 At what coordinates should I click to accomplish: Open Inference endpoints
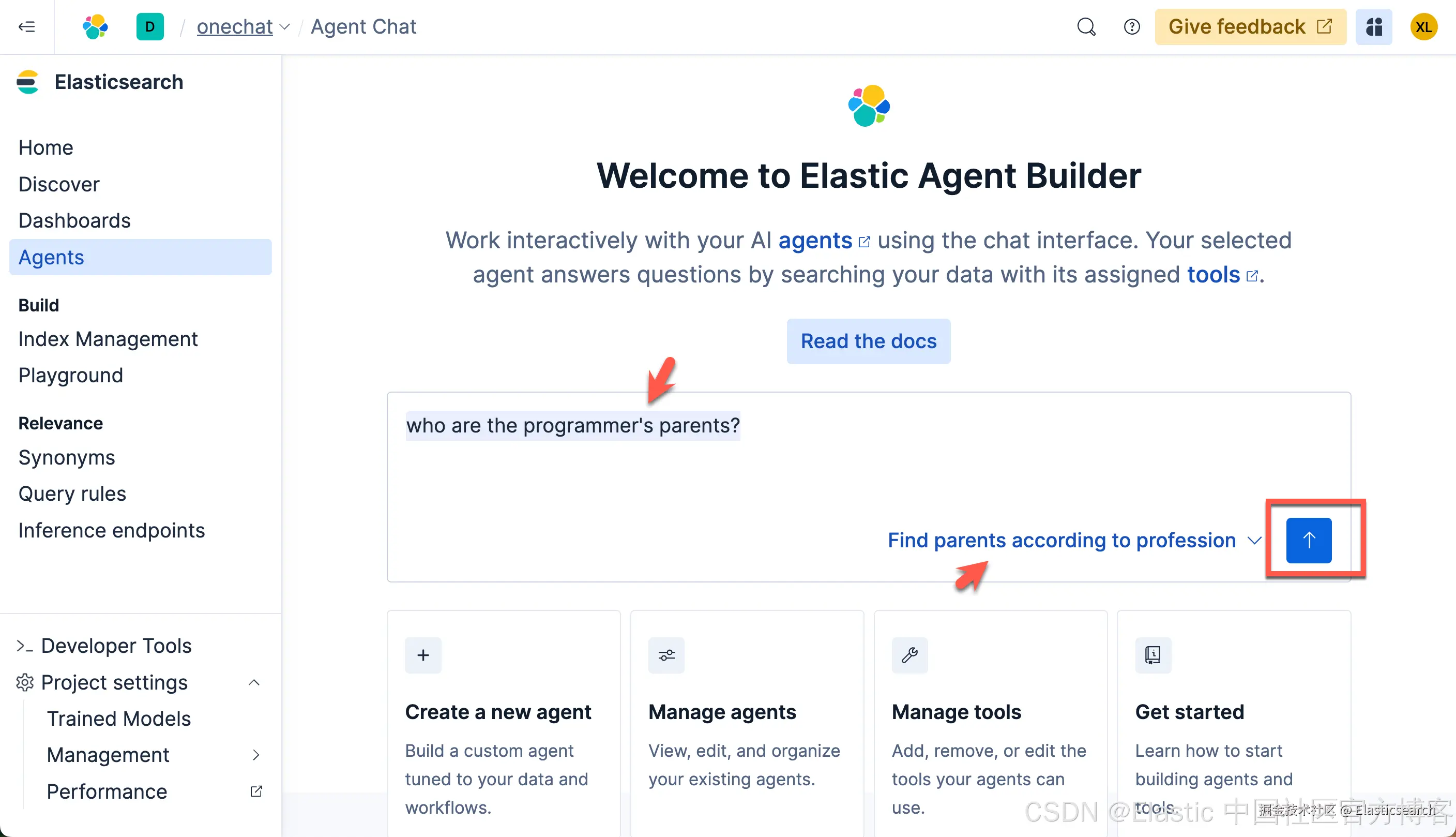pos(112,531)
